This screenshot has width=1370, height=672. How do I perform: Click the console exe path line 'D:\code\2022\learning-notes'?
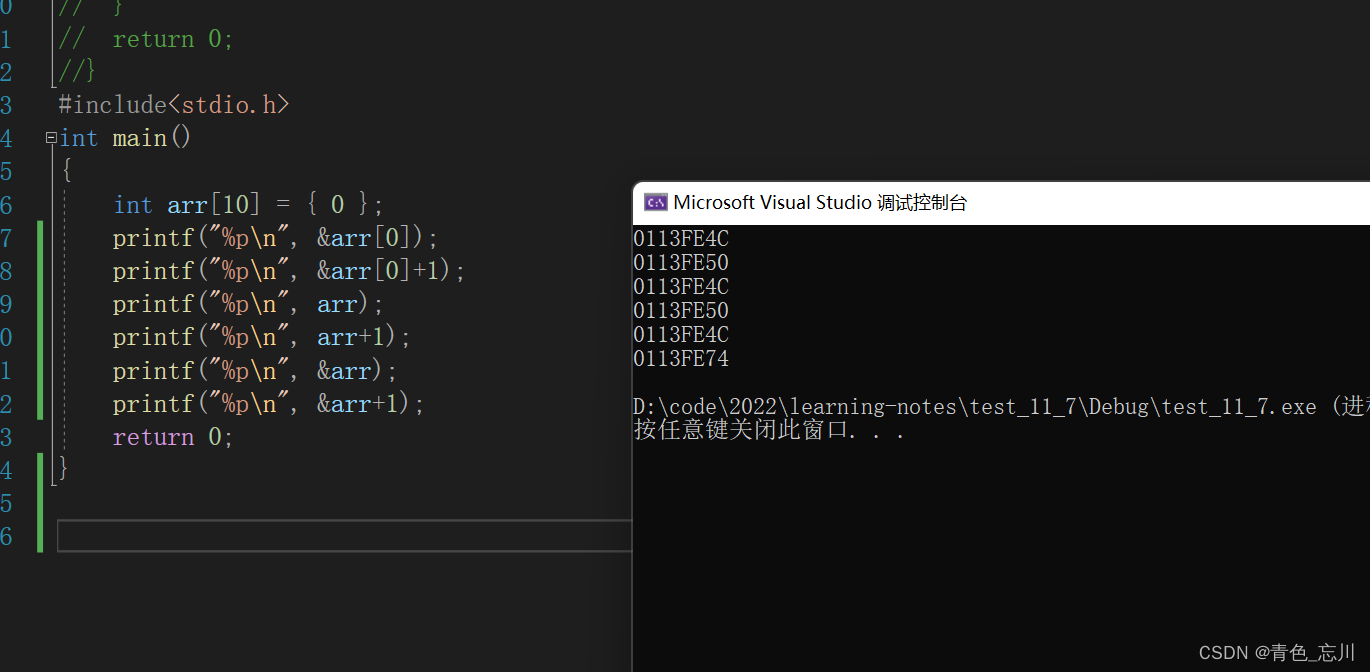1001,408
